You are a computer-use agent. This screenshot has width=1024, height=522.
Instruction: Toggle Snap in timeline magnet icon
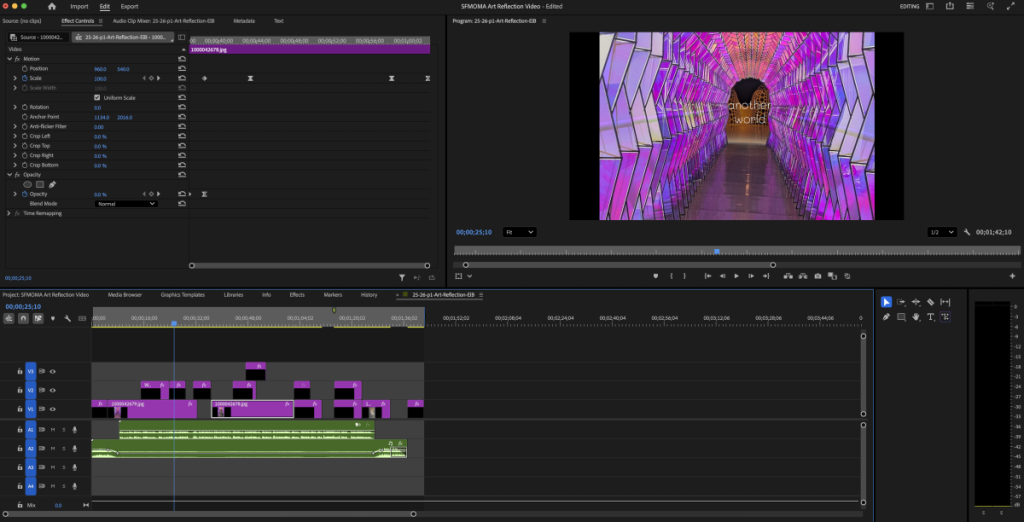pyautogui.click(x=24, y=318)
